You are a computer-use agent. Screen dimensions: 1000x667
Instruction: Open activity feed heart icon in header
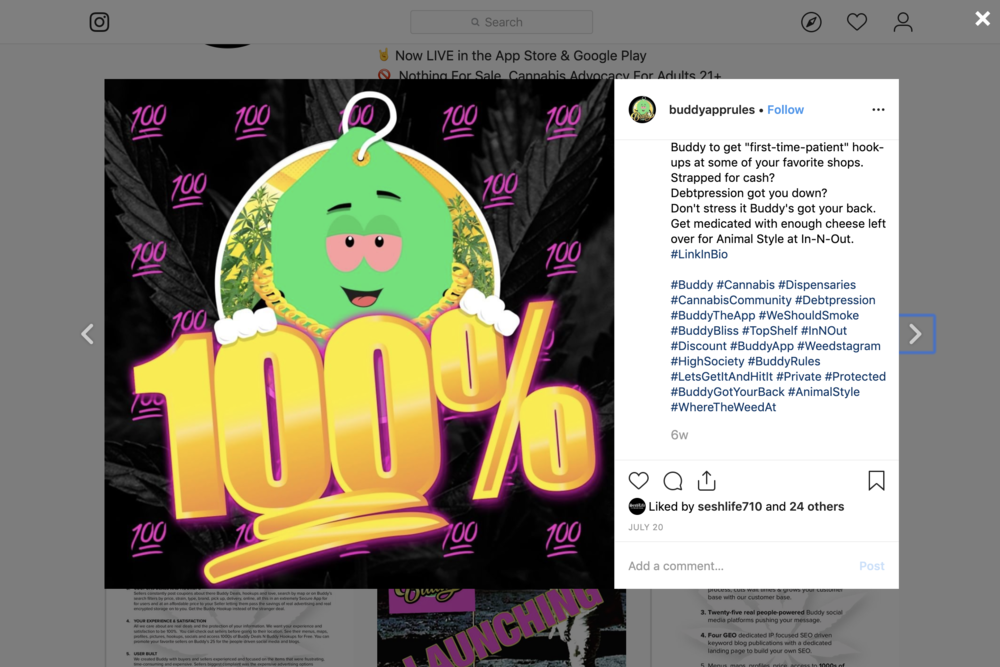857,22
